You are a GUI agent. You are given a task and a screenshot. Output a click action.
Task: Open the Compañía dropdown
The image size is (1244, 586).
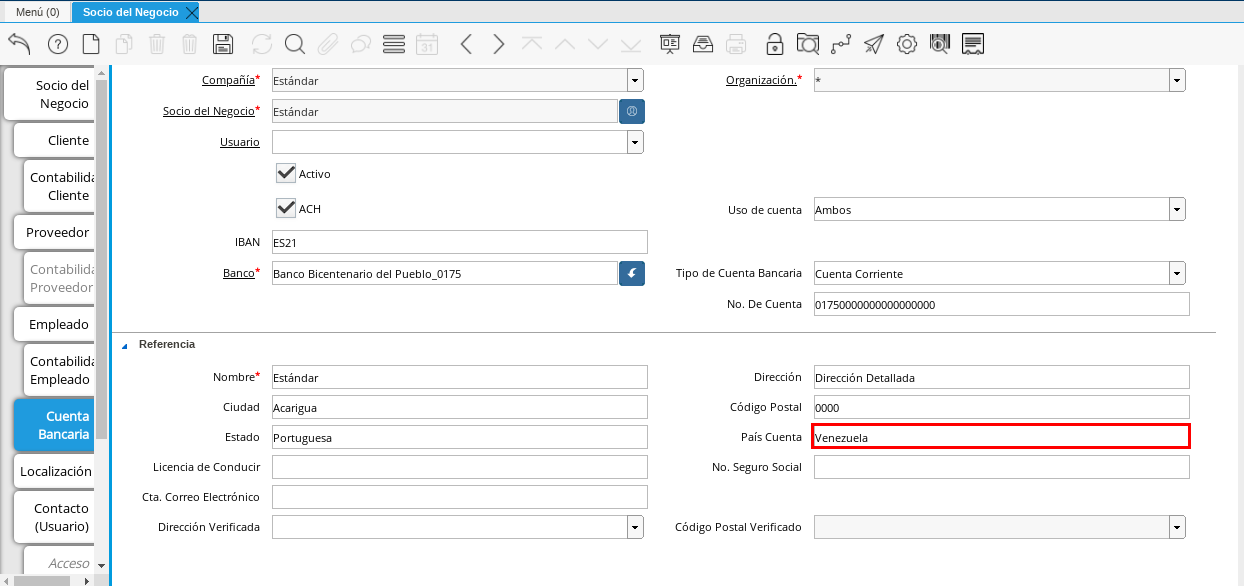pyautogui.click(x=635, y=81)
